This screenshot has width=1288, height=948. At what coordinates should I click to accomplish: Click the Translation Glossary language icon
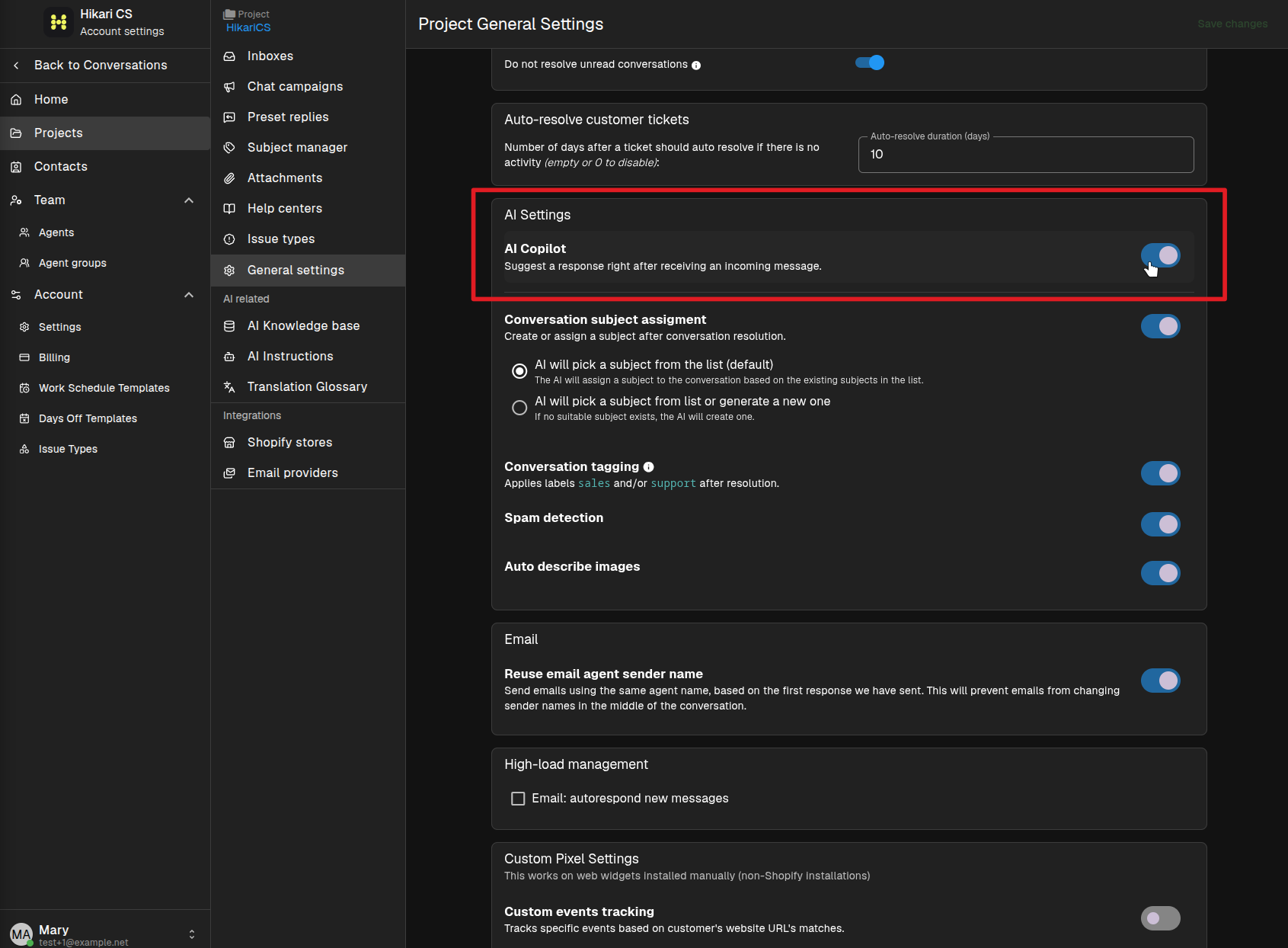coord(229,387)
